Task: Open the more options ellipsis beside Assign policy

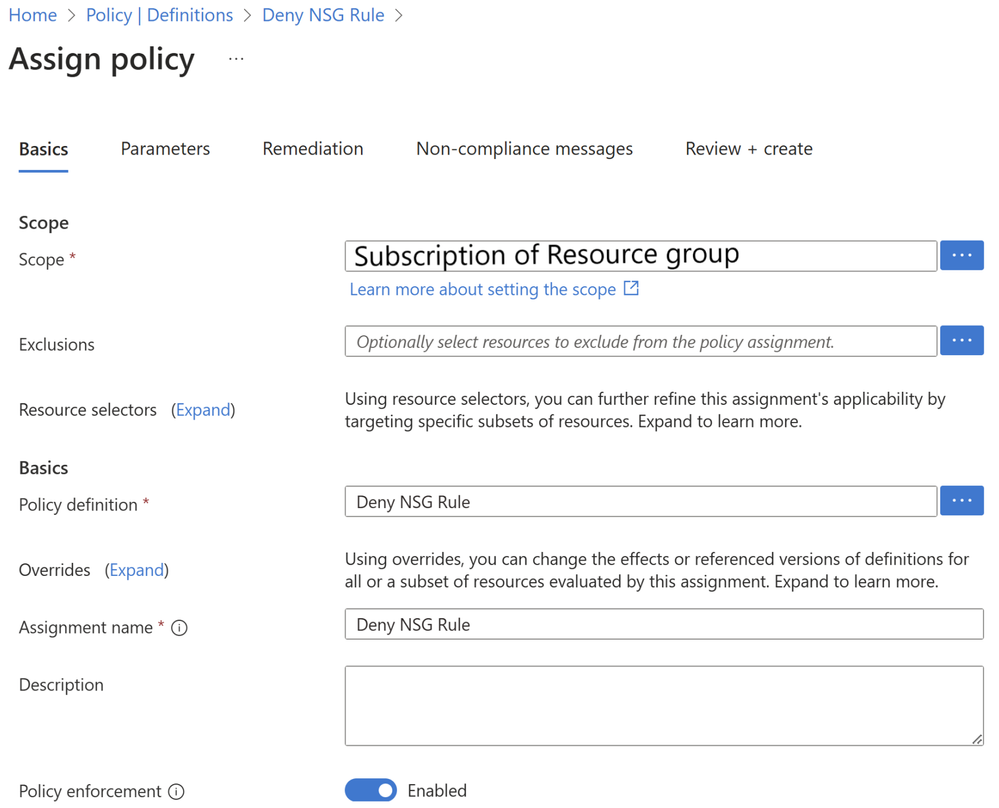Action: click(x=236, y=59)
